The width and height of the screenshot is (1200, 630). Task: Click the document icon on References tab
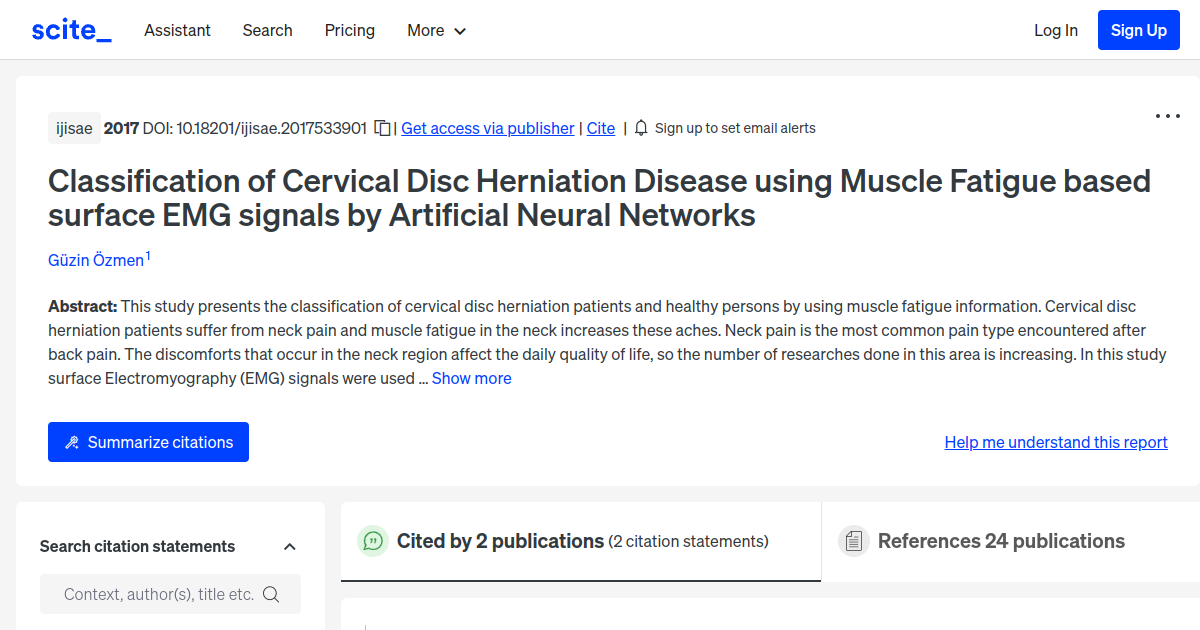point(854,540)
